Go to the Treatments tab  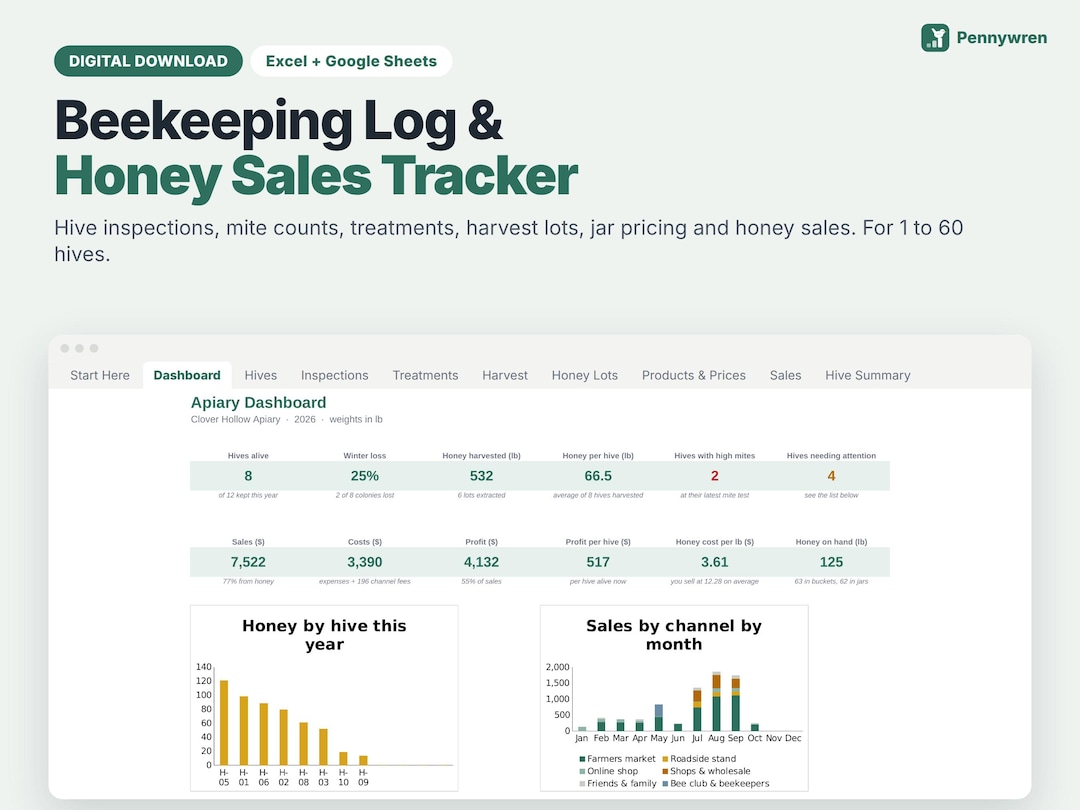click(x=425, y=375)
